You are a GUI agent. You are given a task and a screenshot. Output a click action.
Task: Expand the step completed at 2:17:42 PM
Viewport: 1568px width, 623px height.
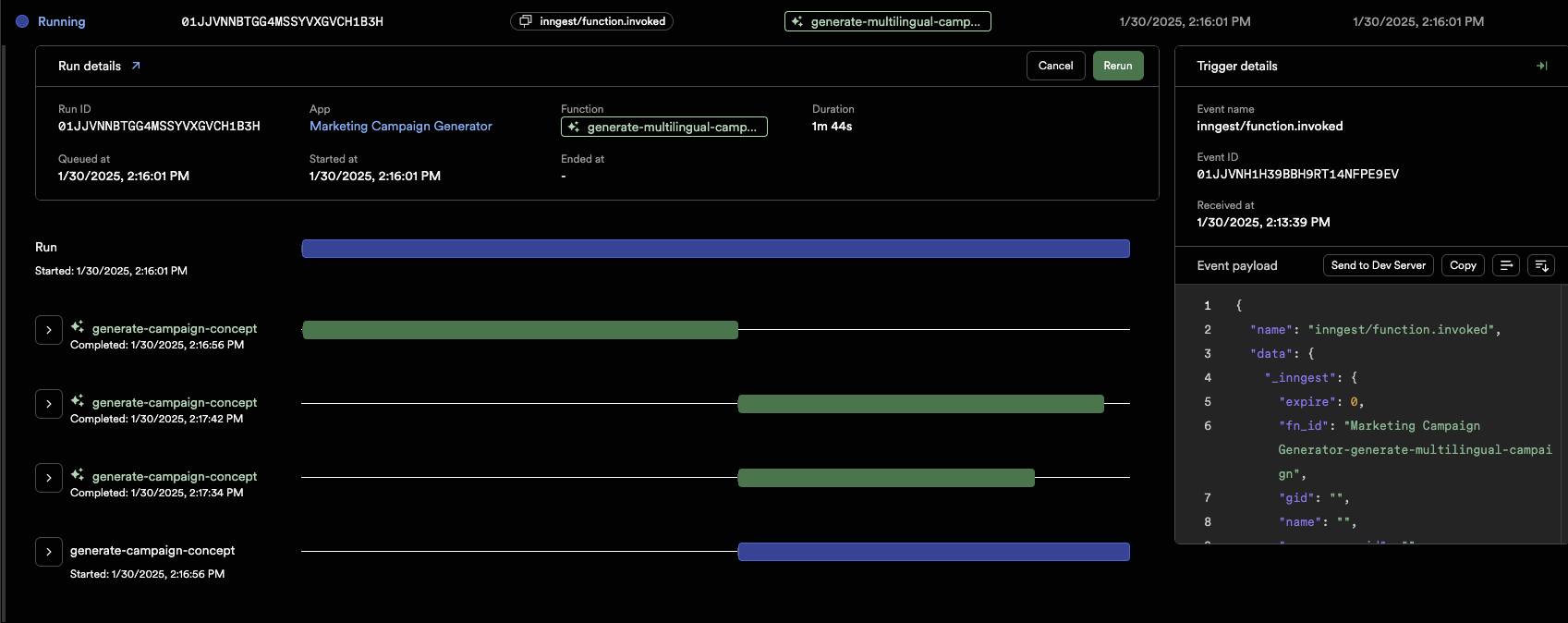49,404
